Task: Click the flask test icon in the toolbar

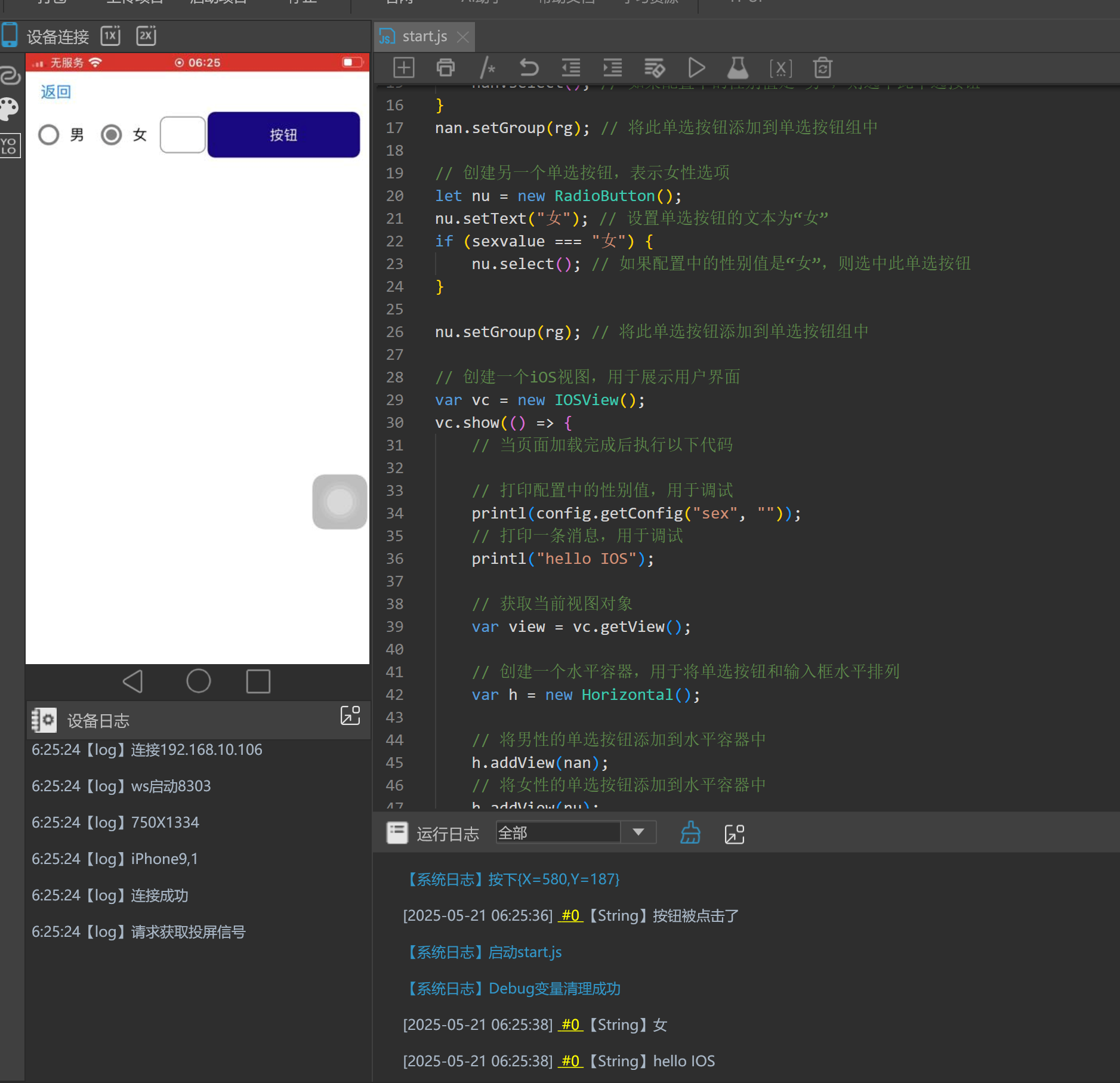Action: coord(738,67)
